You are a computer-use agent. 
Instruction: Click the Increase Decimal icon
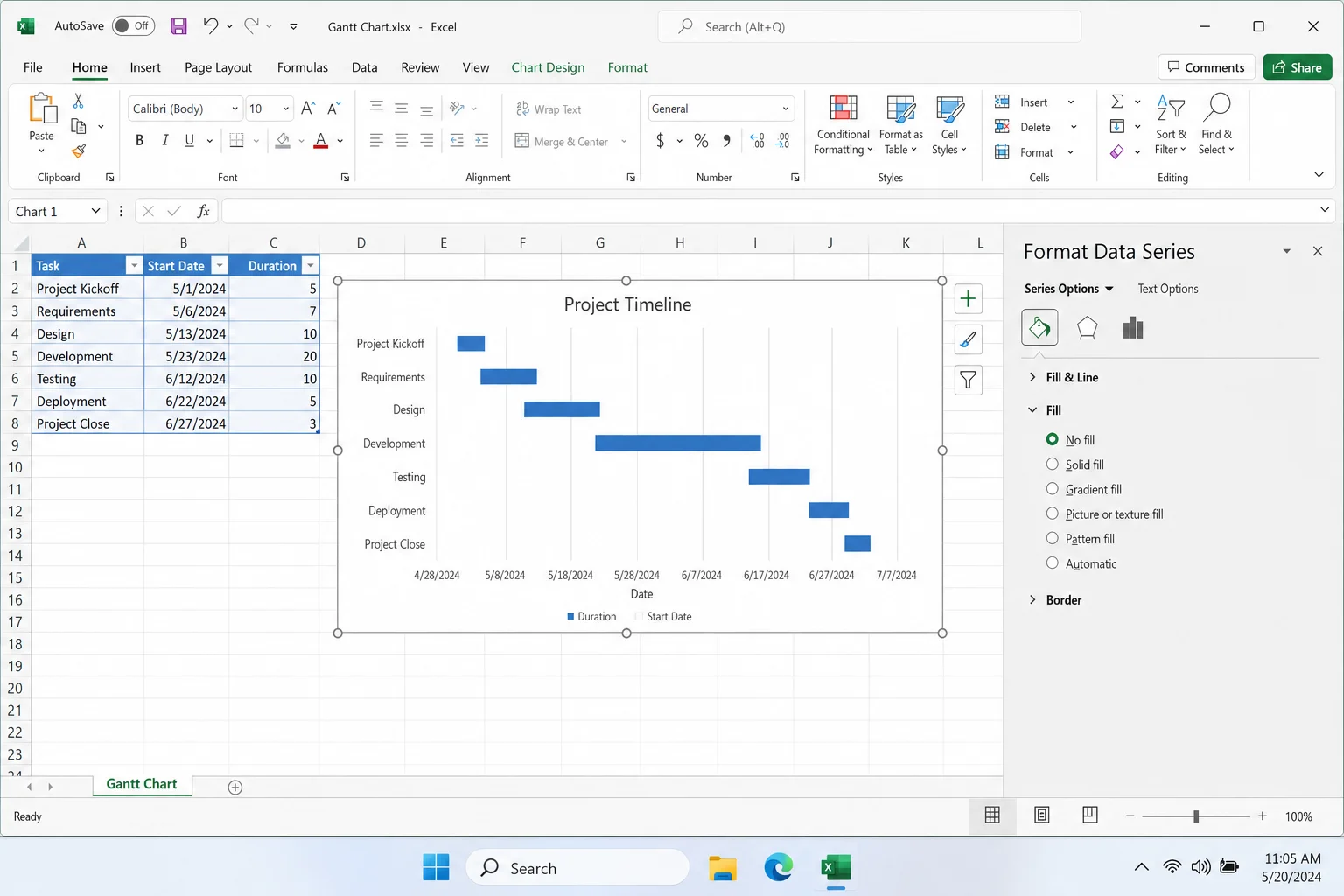pyautogui.click(x=758, y=141)
